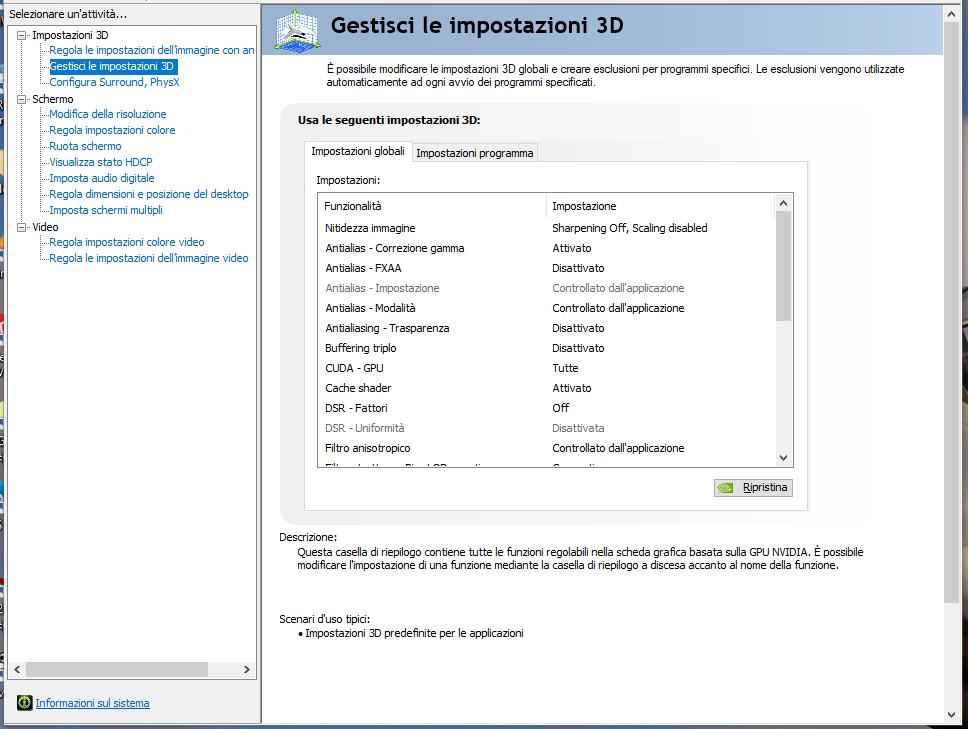
Task: Open Configura Surround, PhysX
Action: click(114, 82)
